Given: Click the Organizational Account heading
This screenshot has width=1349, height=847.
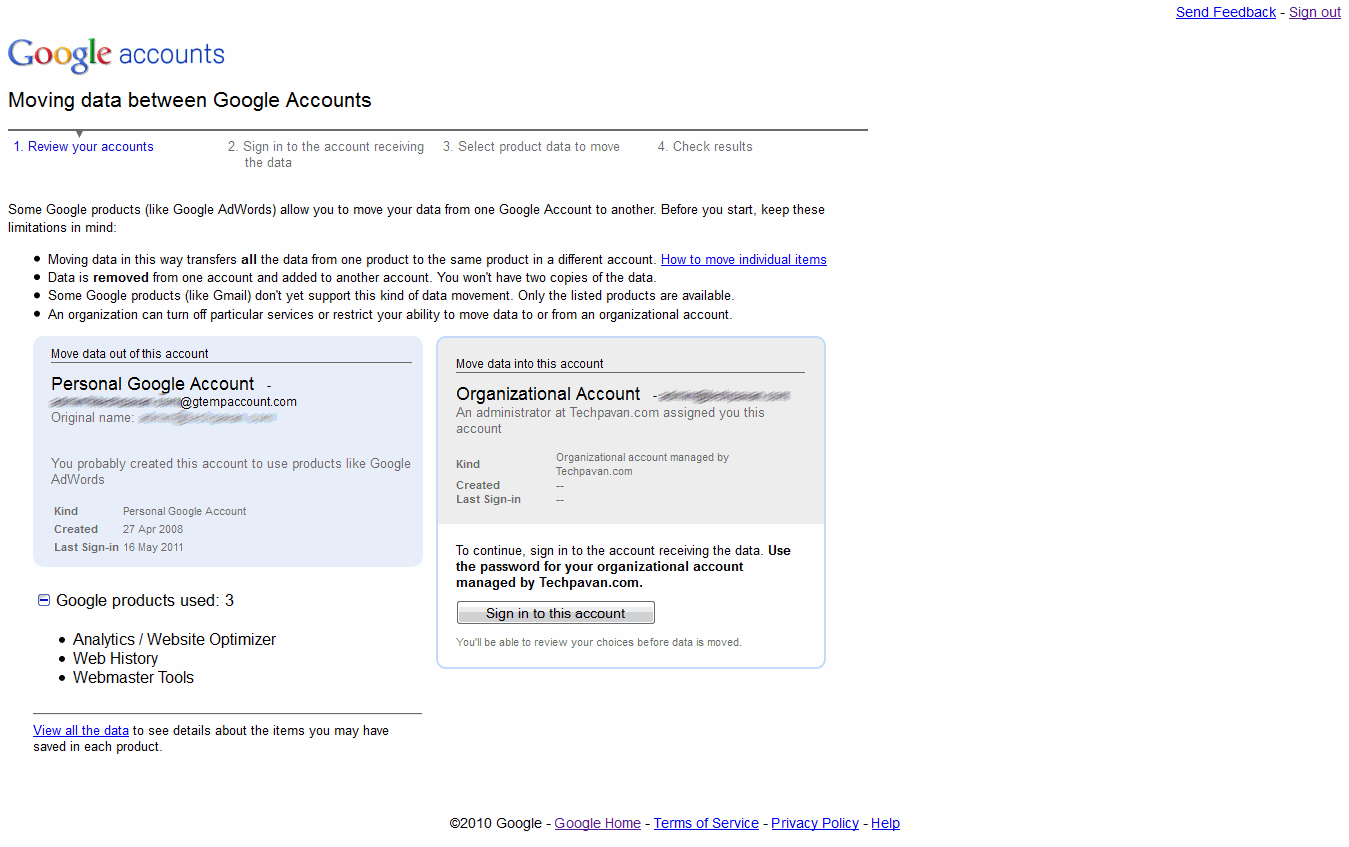Looking at the screenshot, I should [x=548, y=394].
